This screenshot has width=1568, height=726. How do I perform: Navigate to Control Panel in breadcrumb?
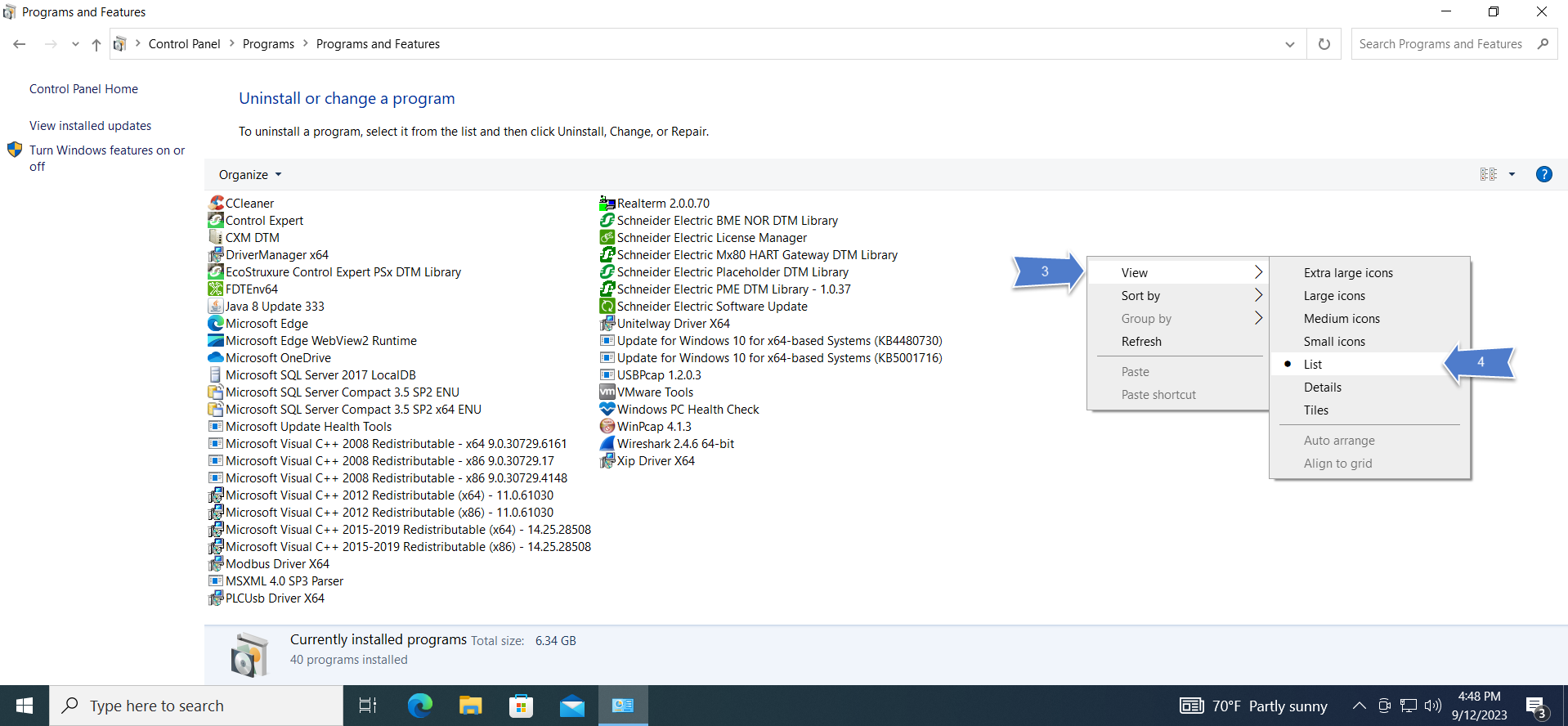click(184, 44)
